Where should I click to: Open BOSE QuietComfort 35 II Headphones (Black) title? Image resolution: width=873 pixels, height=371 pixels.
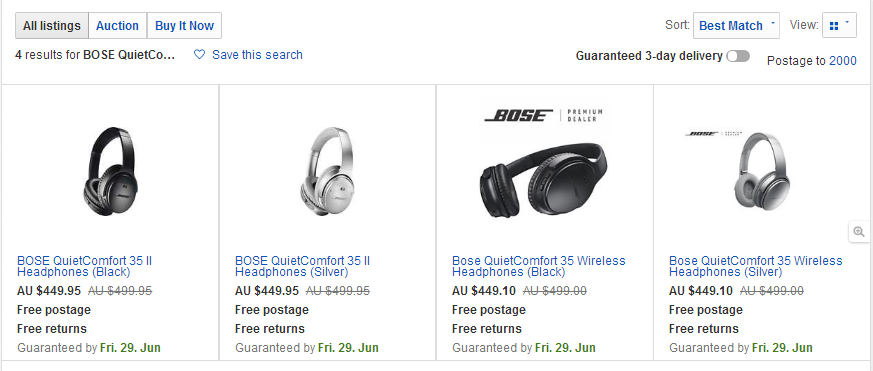(85, 266)
